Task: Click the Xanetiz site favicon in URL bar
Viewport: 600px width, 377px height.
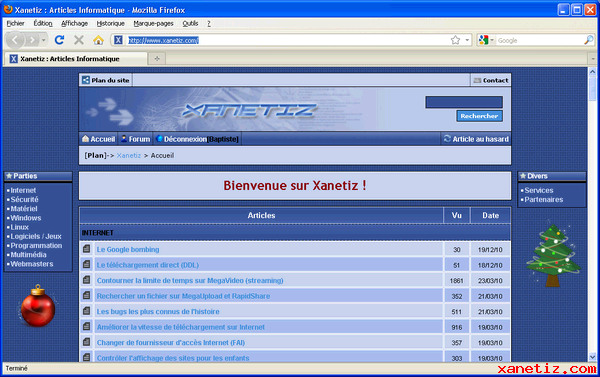Action: pos(118,40)
